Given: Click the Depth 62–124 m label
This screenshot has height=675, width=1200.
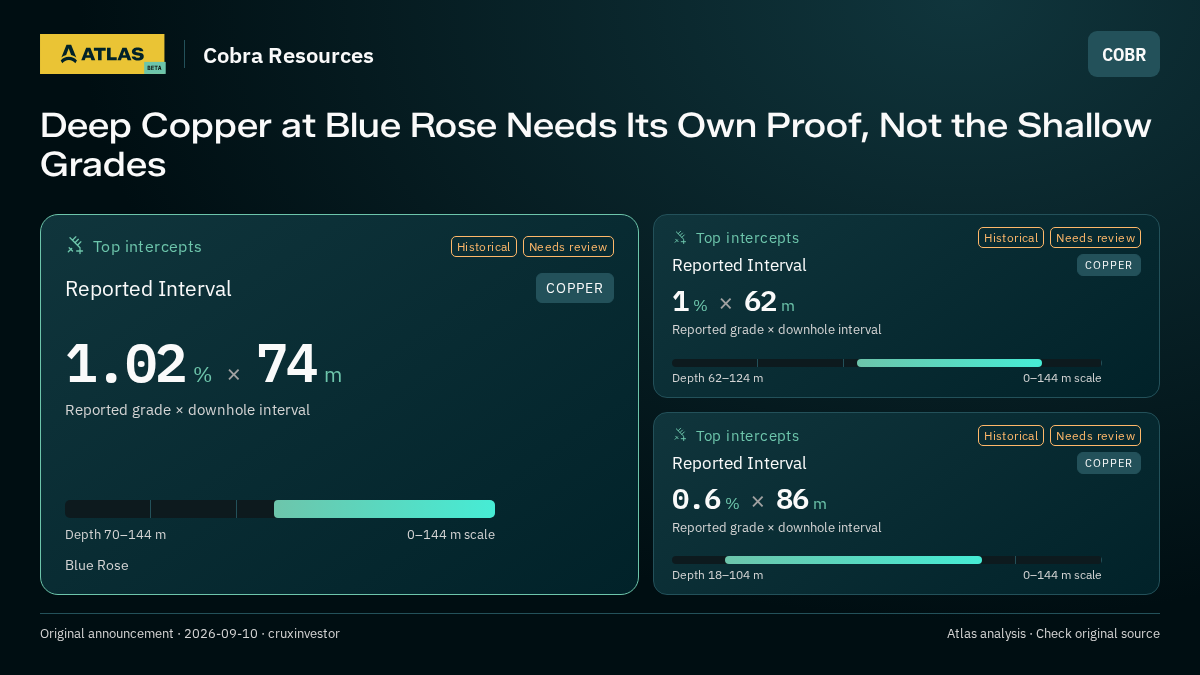Looking at the screenshot, I should coord(717,378).
